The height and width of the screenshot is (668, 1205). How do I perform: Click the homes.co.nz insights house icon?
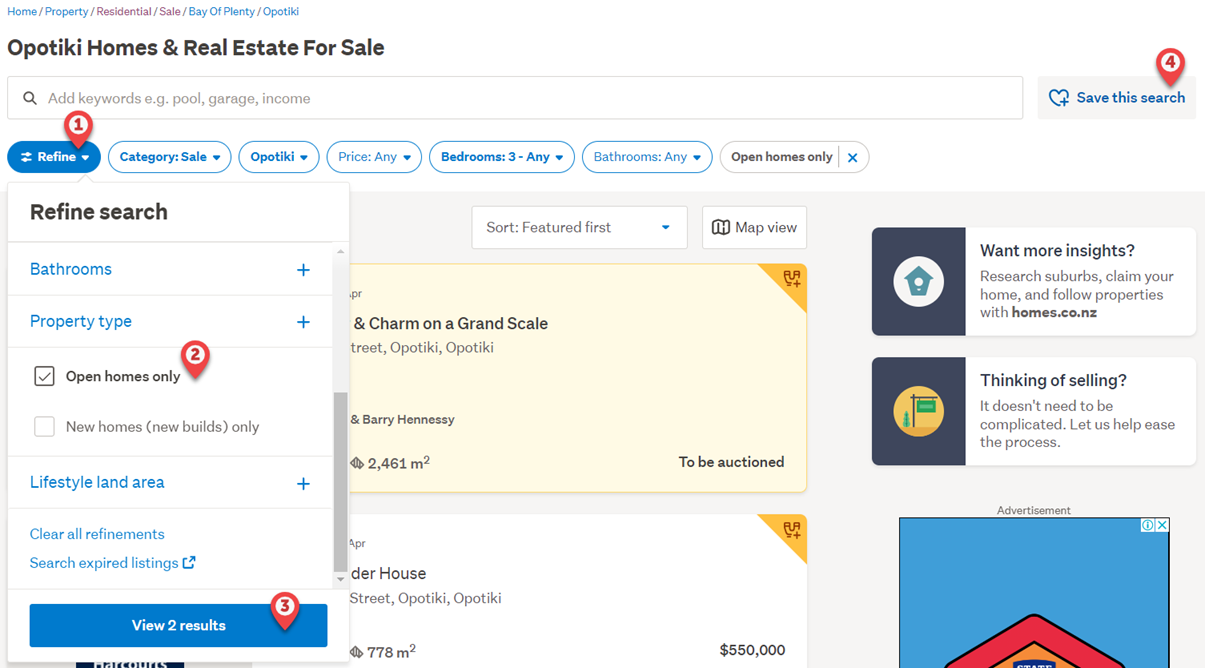click(918, 281)
